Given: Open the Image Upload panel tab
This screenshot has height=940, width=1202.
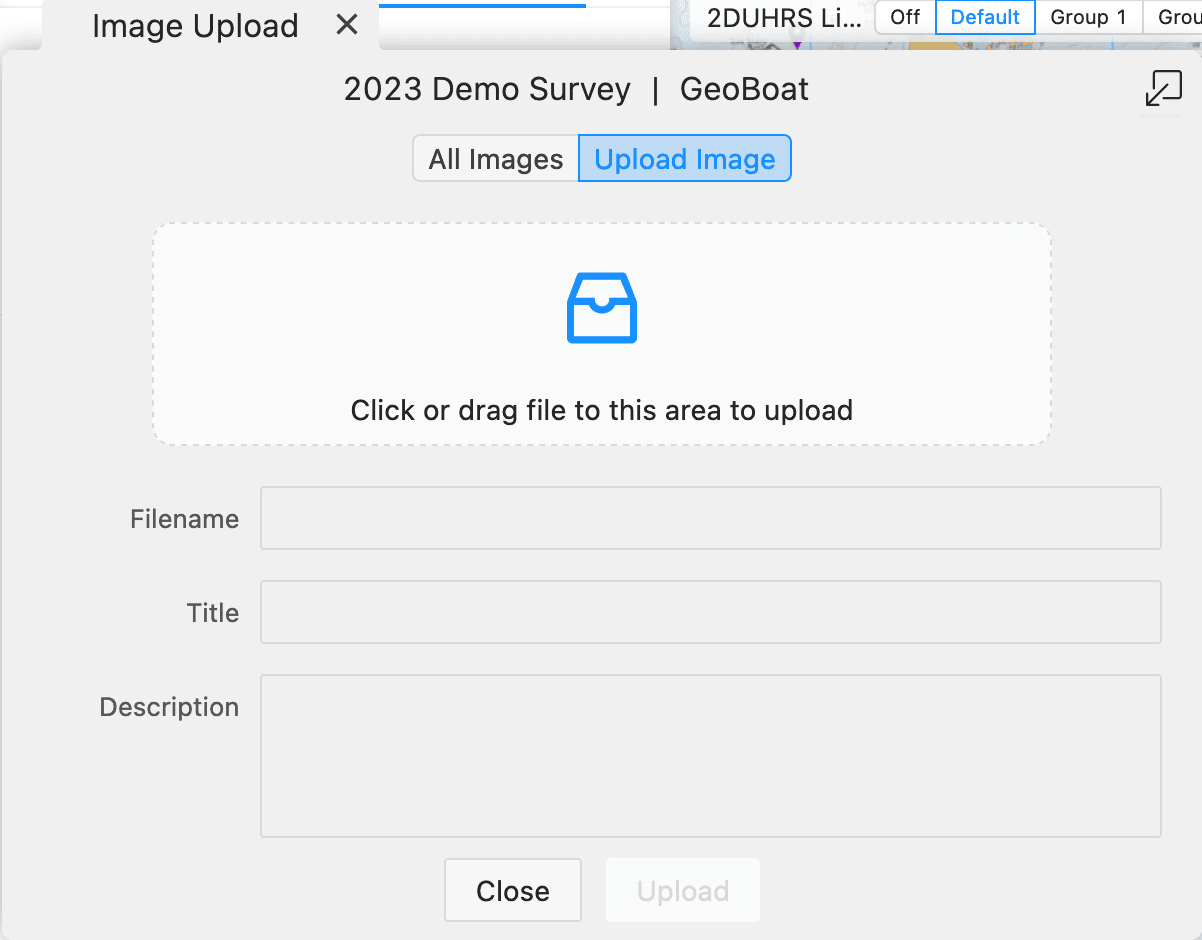Looking at the screenshot, I should click(195, 25).
